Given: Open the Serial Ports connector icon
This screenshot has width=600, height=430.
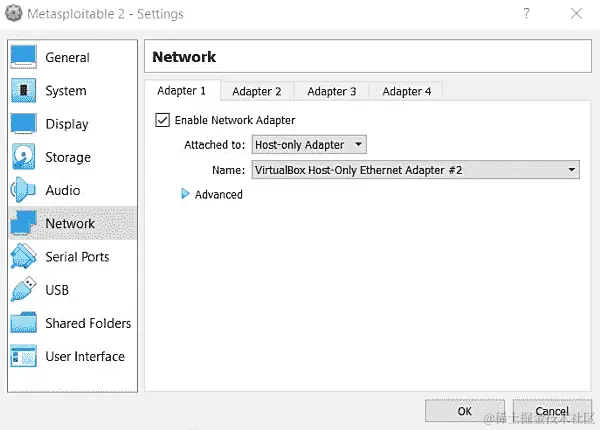Looking at the screenshot, I should coord(23,256).
